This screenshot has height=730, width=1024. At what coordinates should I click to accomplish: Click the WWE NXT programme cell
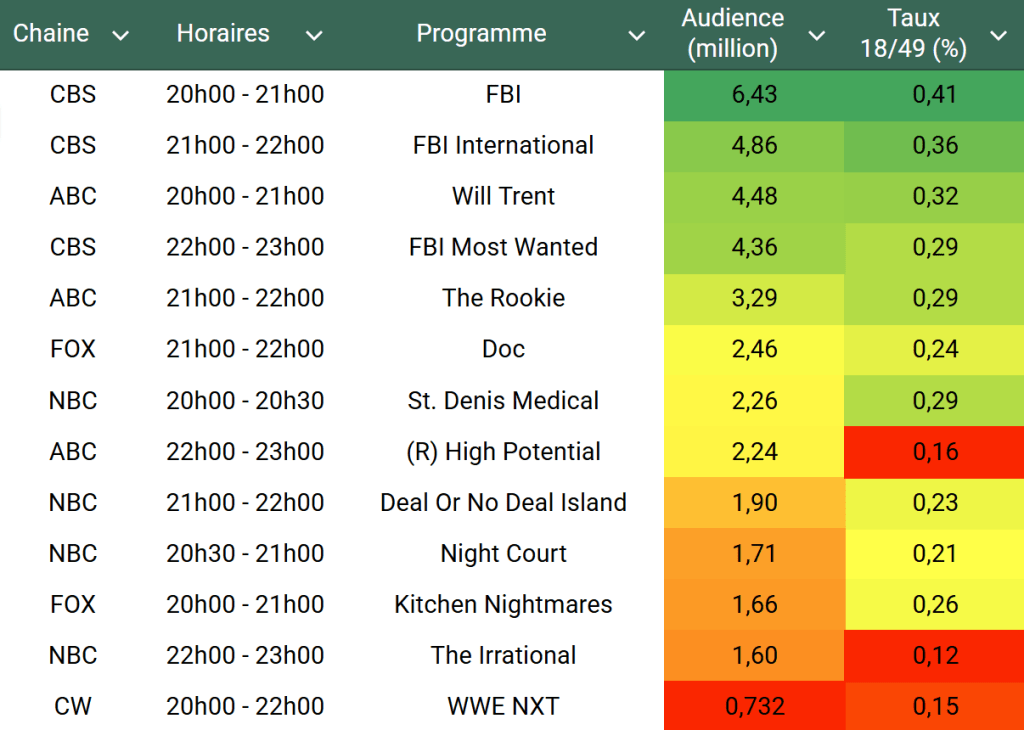[x=503, y=707]
